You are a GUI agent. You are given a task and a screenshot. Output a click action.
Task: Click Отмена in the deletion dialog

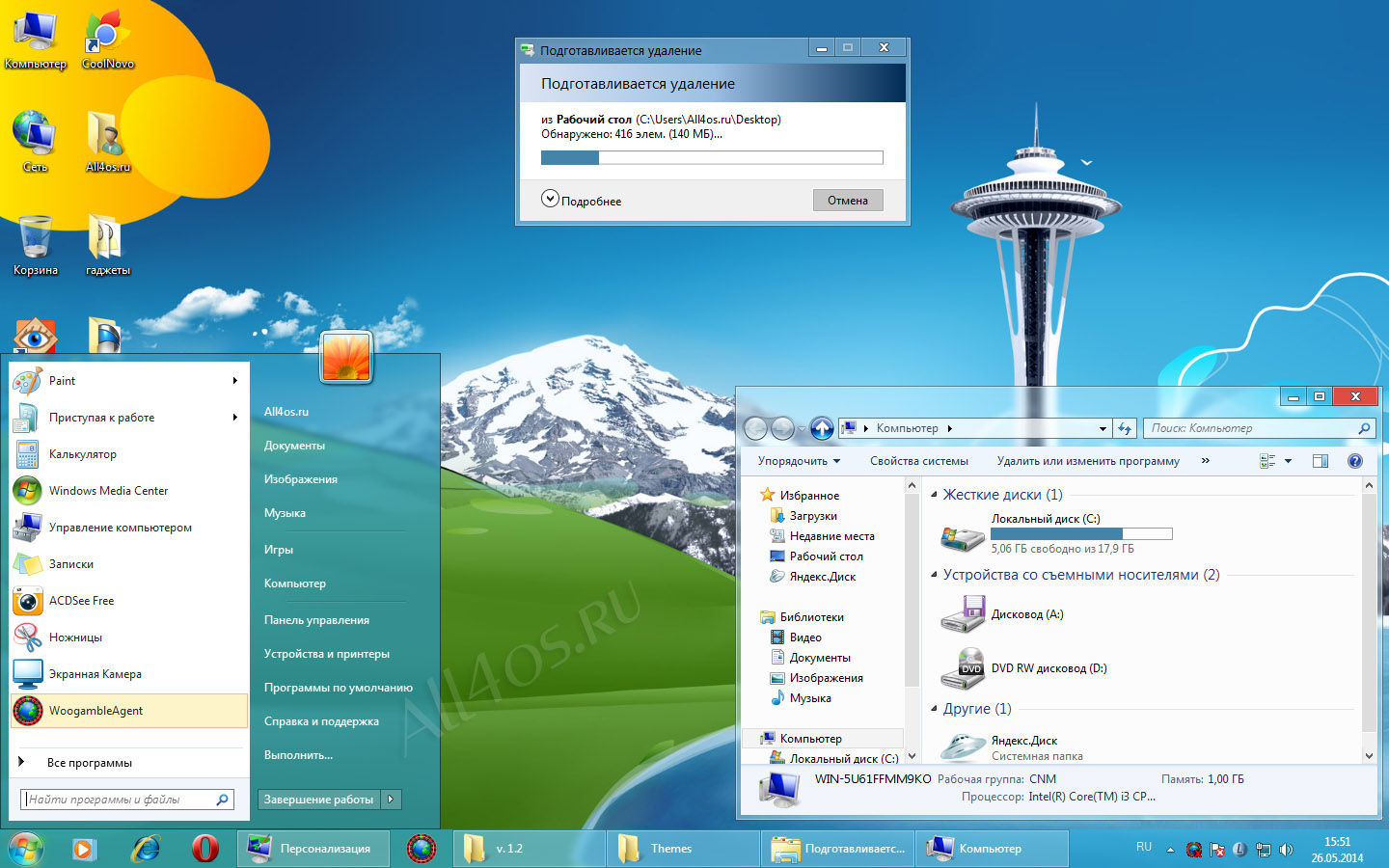click(848, 201)
